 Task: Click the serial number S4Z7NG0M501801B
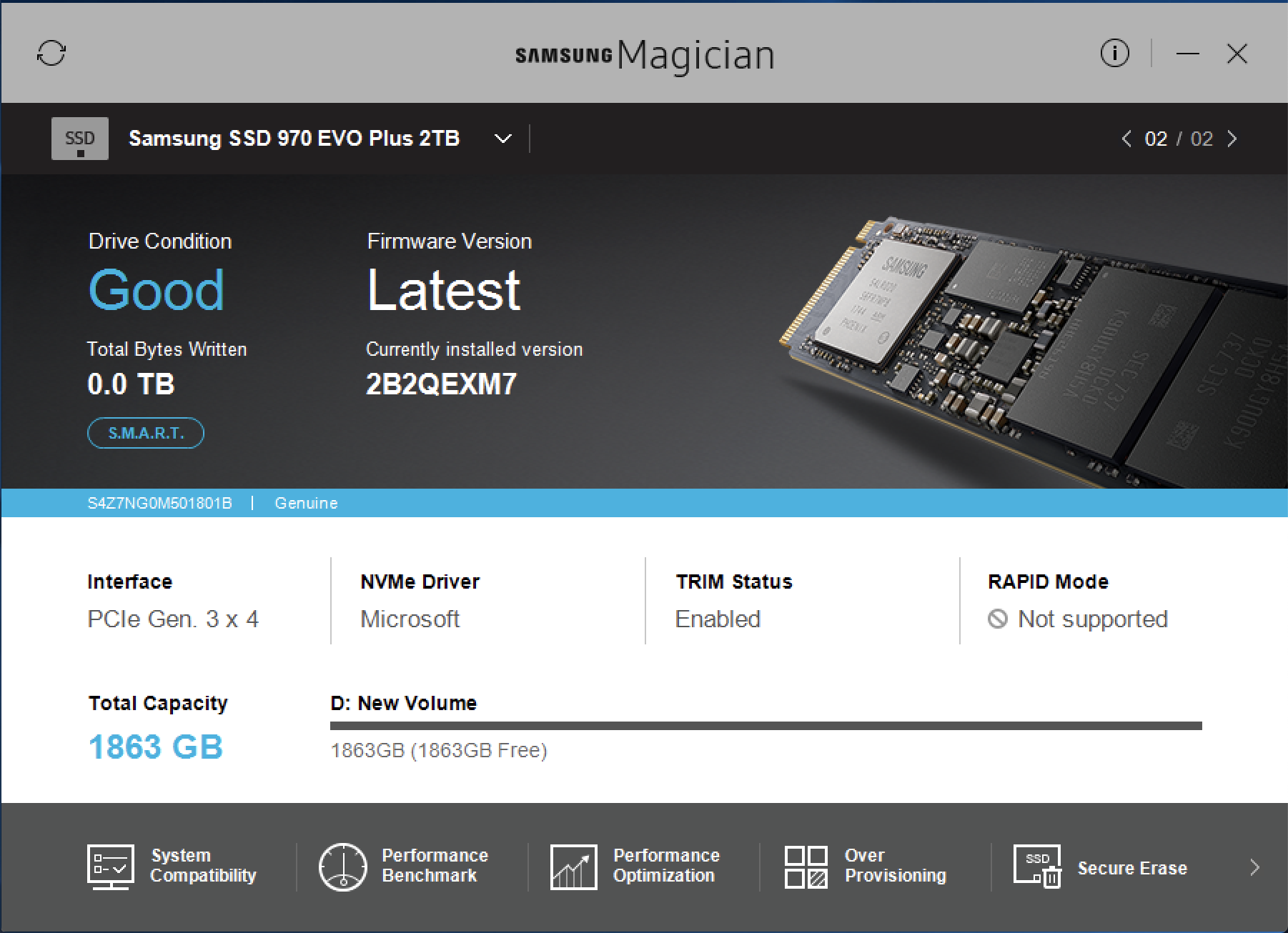(159, 503)
